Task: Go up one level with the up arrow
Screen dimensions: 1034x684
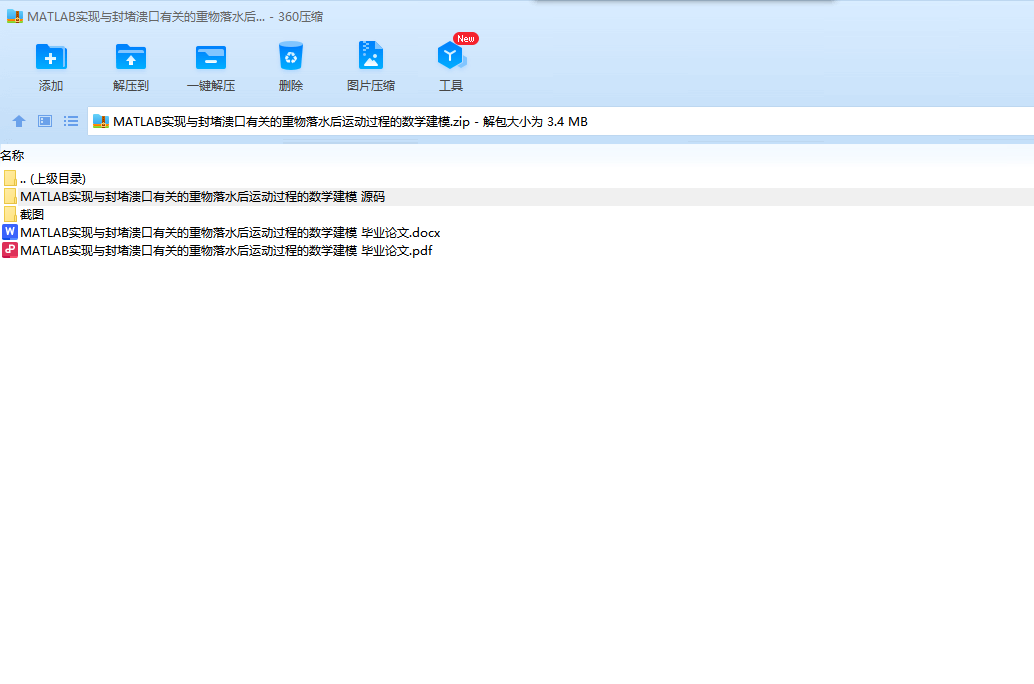Action: [x=18, y=121]
